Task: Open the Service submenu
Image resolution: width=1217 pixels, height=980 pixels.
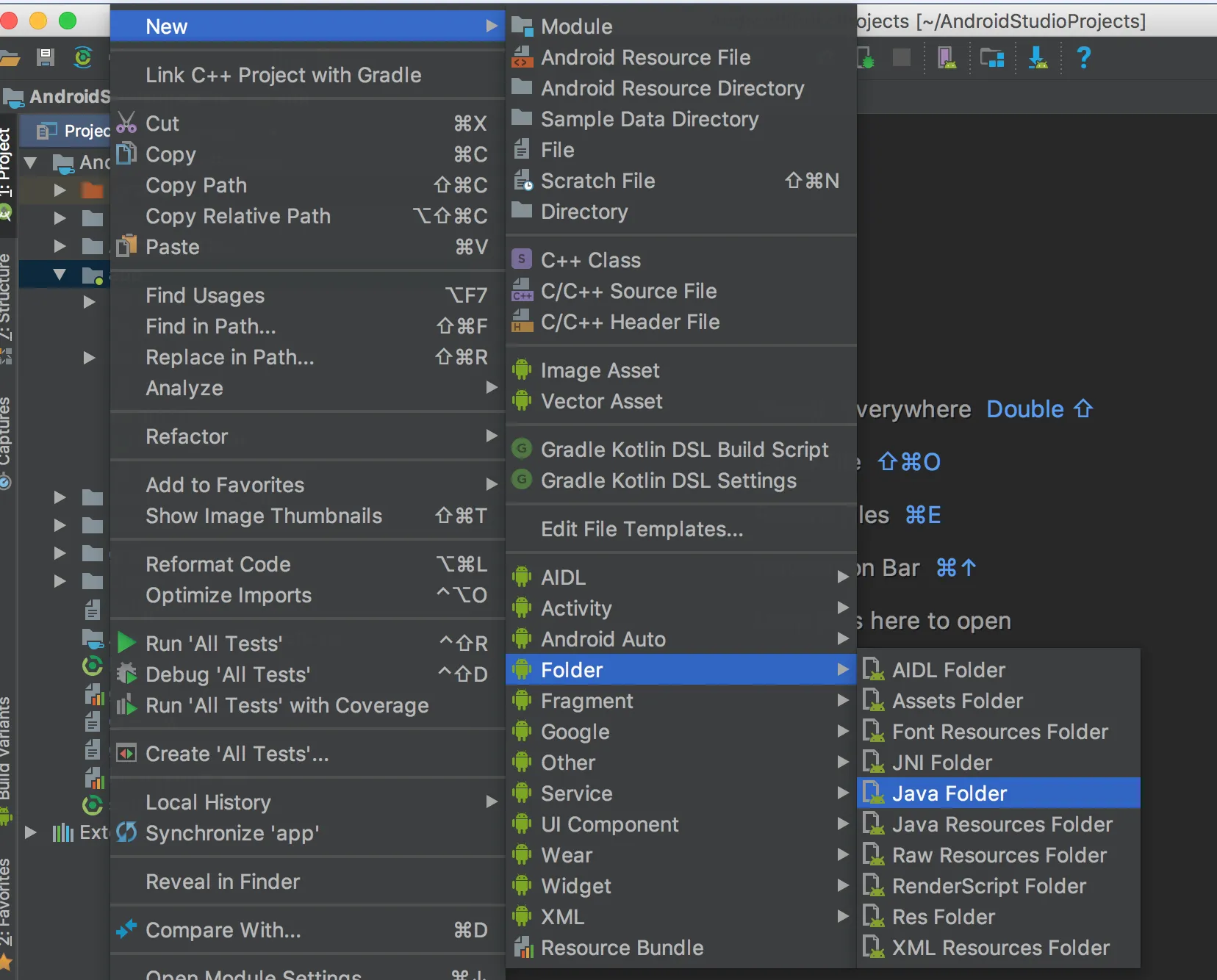Action: (x=681, y=793)
